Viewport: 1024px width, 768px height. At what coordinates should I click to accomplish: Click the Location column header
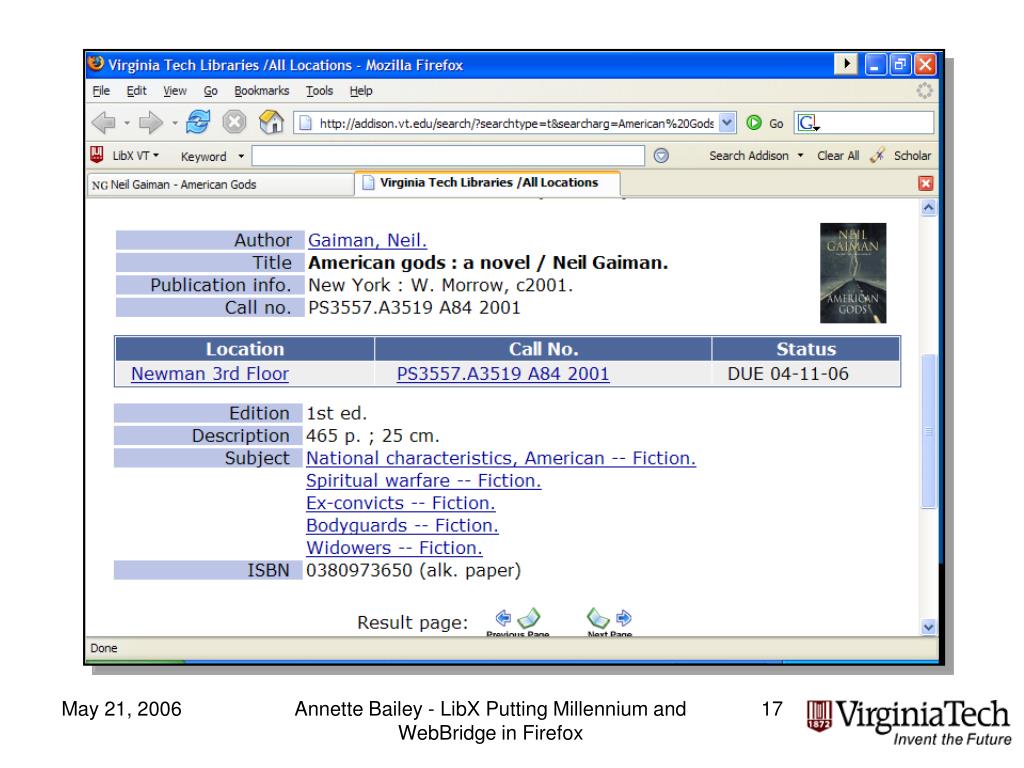[245, 349]
